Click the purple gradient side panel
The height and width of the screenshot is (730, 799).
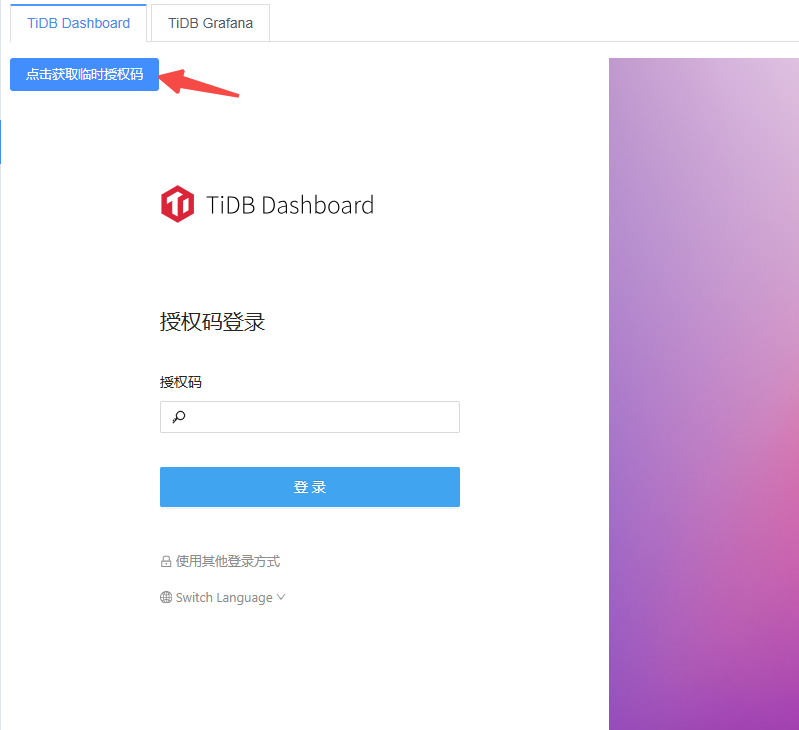coord(704,394)
